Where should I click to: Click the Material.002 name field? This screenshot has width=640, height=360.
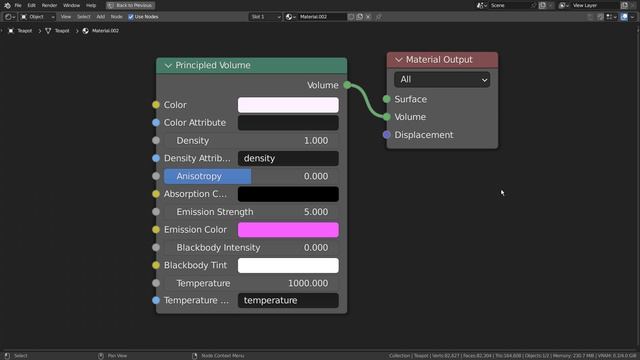point(322,17)
